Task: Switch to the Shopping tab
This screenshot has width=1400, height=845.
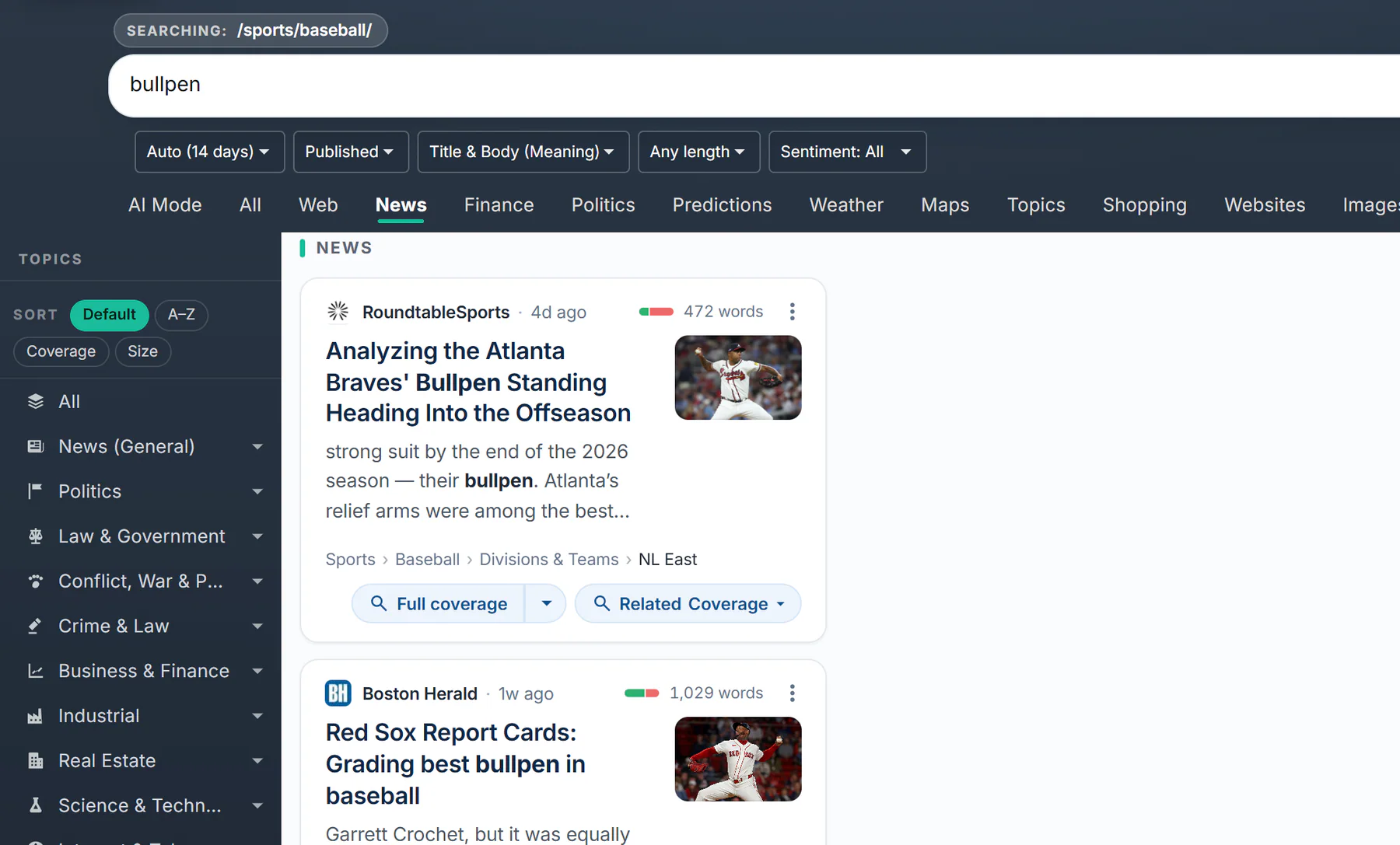Action: tap(1145, 204)
